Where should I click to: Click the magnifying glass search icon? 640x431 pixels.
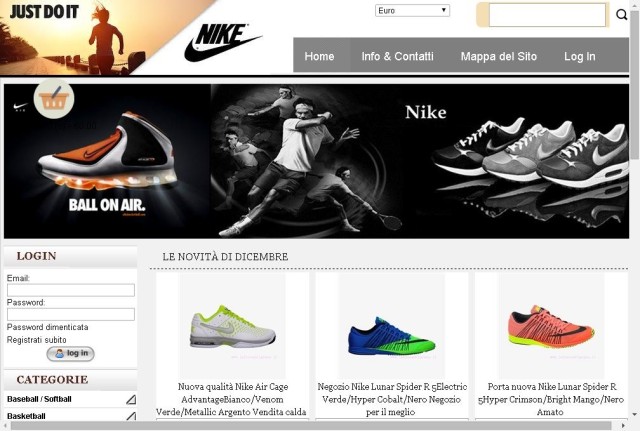[621, 15]
